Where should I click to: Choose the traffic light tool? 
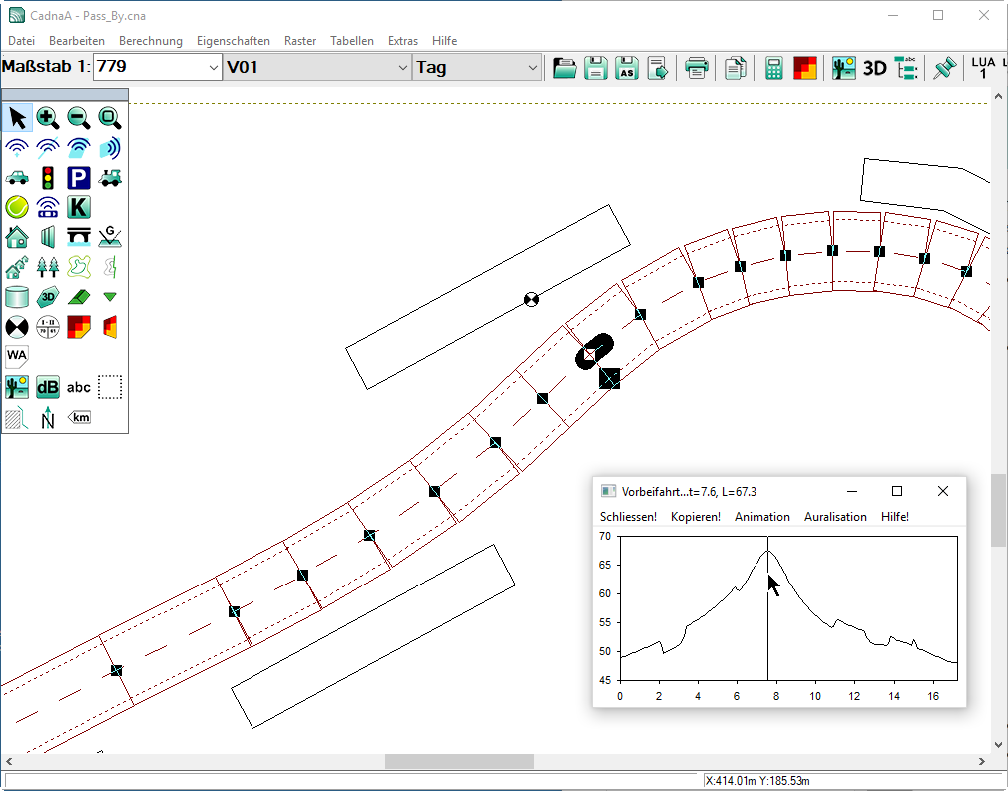click(x=48, y=177)
